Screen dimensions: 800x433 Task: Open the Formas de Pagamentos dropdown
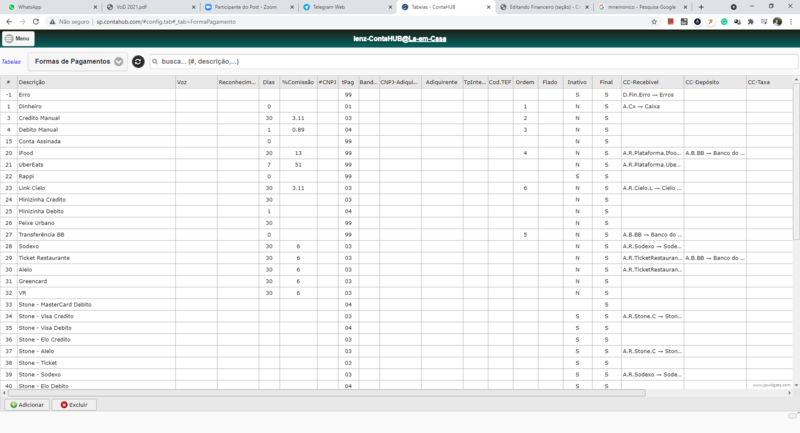78,62
